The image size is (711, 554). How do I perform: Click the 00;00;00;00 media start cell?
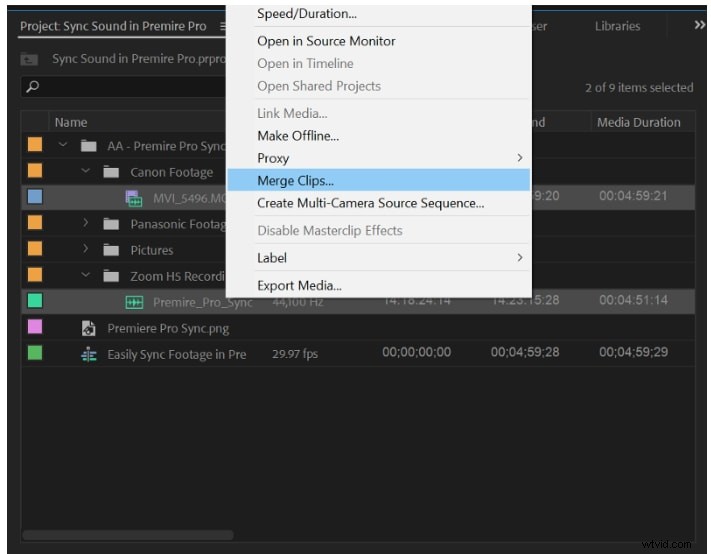(416, 352)
